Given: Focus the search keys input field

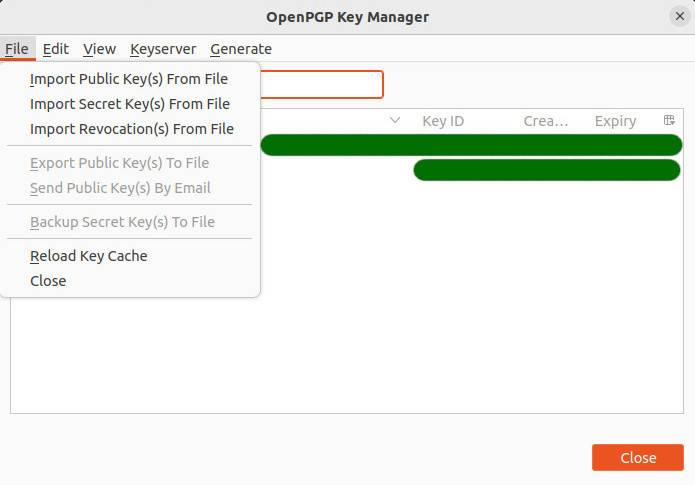Looking at the screenshot, I should [321, 85].
